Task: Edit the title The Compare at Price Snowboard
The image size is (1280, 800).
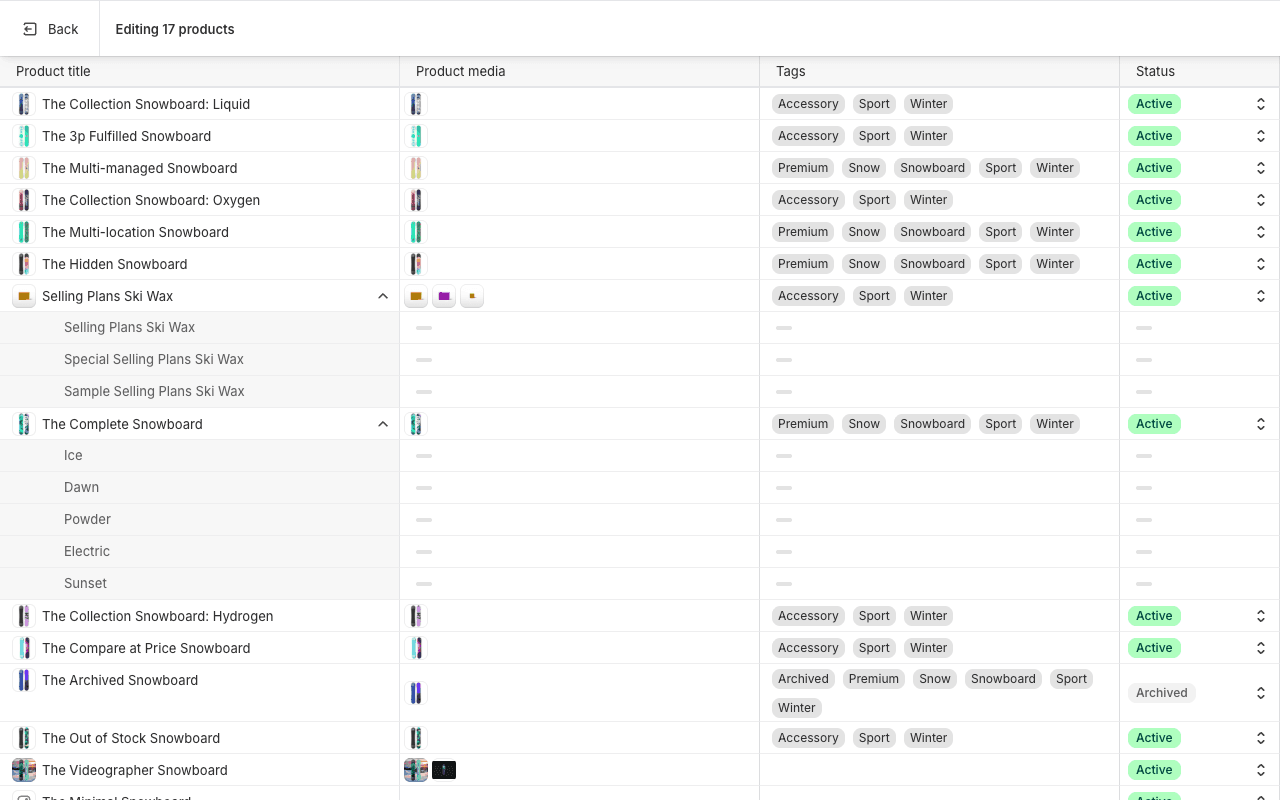Action: pyautogui.click(x=146, y=648)
